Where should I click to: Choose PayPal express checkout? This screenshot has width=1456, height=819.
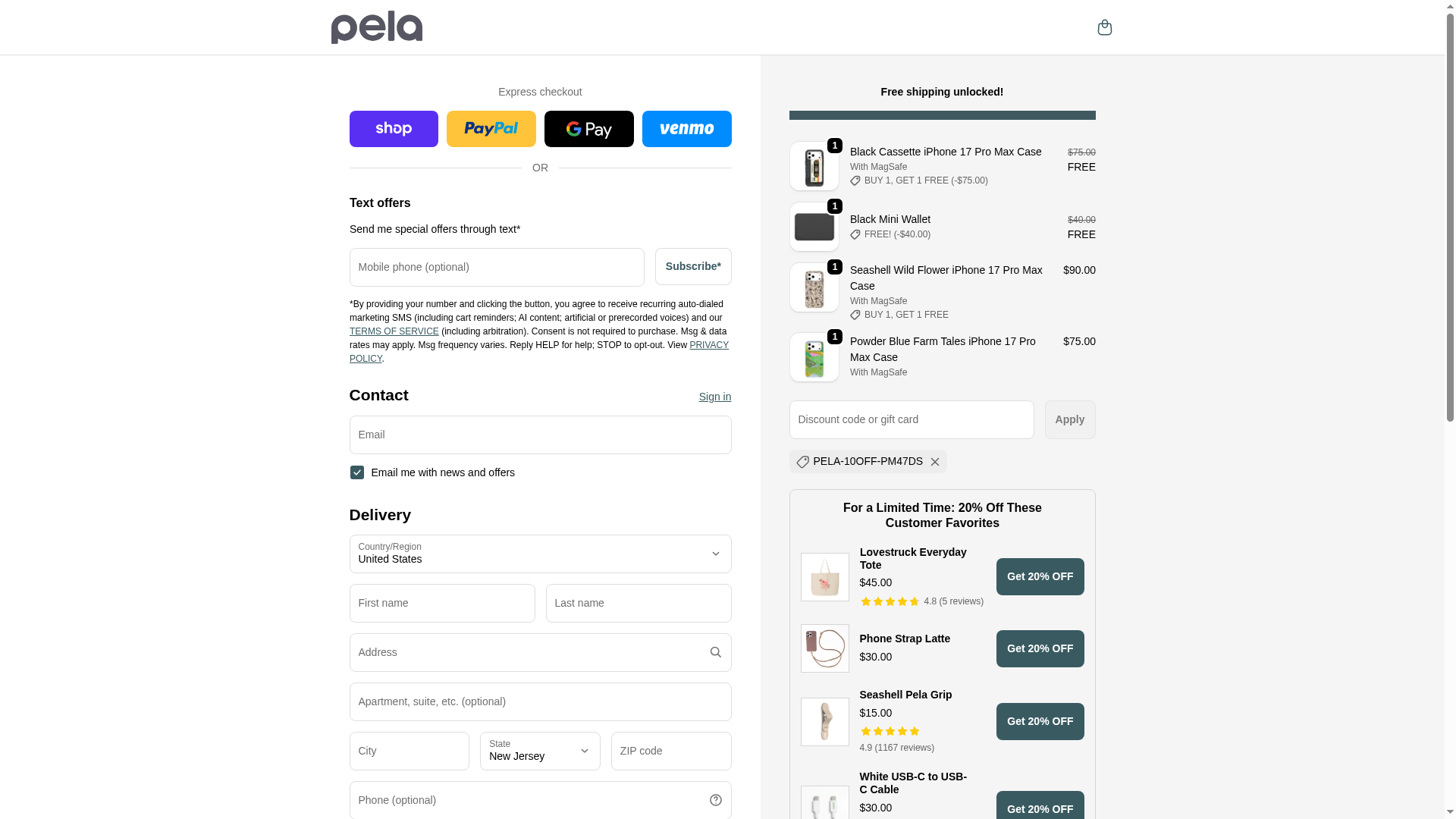(491, 129)
